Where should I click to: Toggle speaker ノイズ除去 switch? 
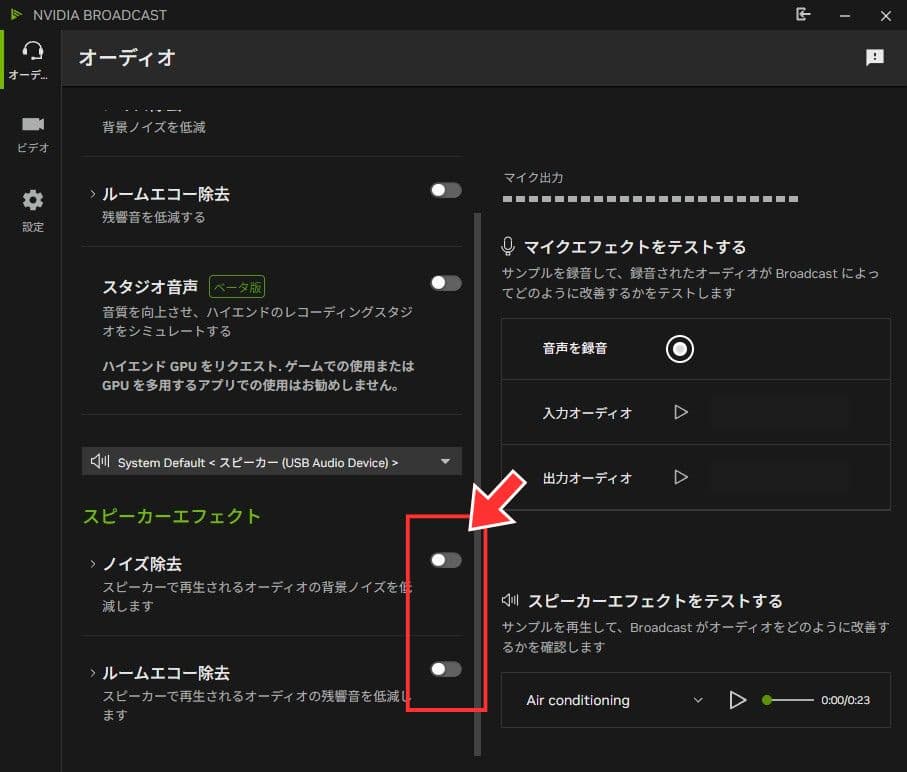pos(446,560)
